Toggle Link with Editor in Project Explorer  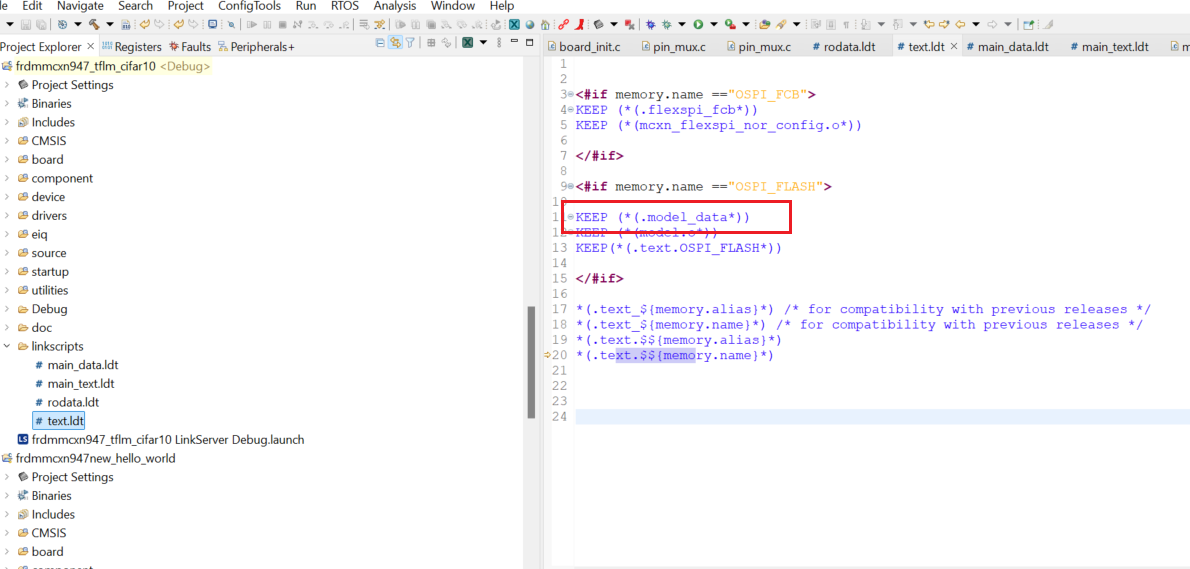[x=395, y=43]
